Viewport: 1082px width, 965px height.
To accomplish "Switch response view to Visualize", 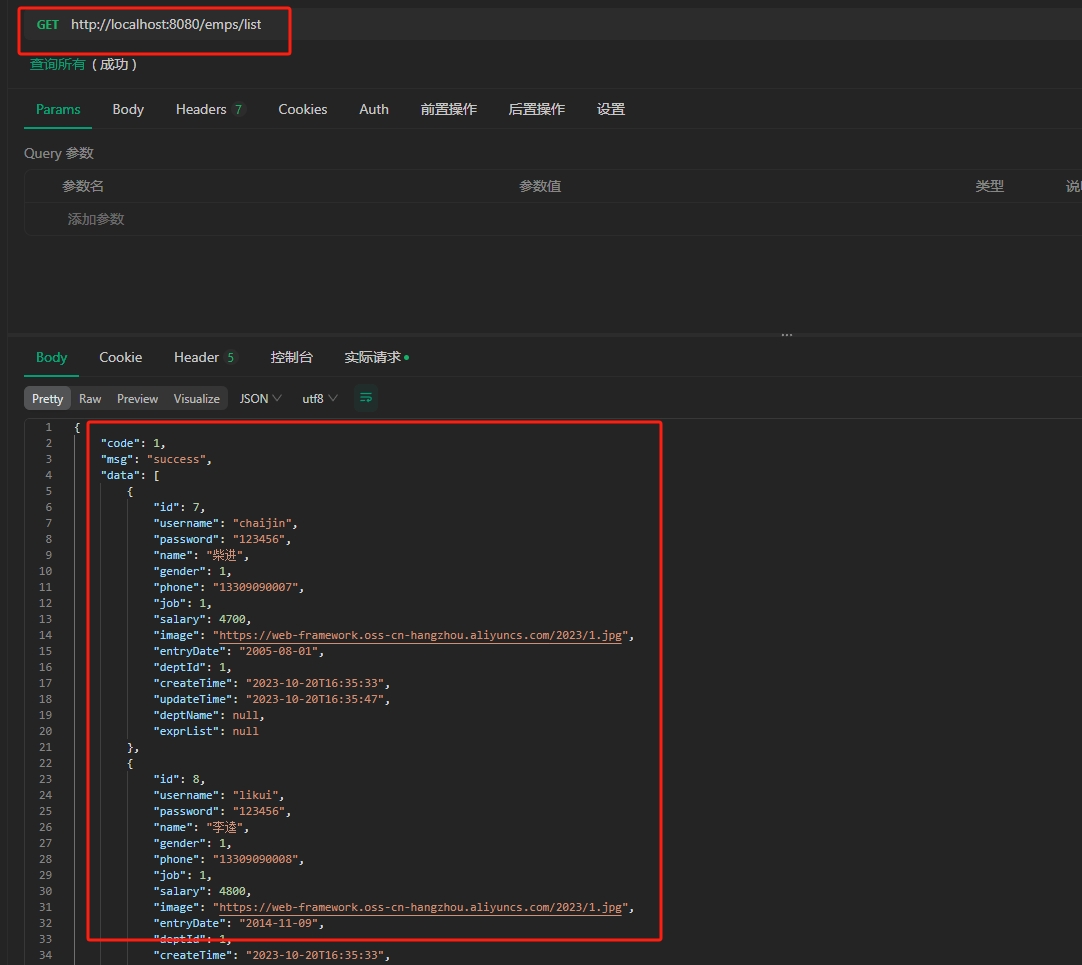I will click(x=196, y=399).
